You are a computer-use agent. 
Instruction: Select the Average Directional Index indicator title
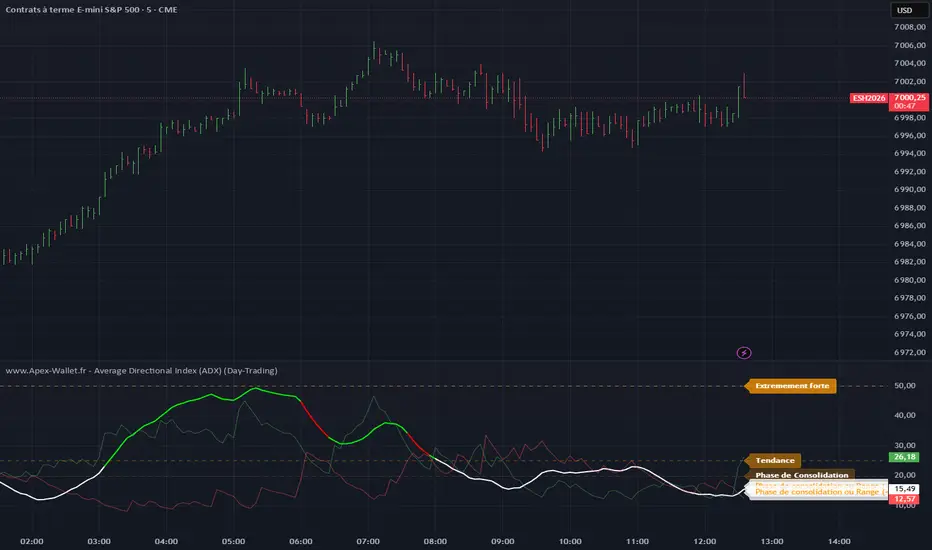[x=140, y=370]
